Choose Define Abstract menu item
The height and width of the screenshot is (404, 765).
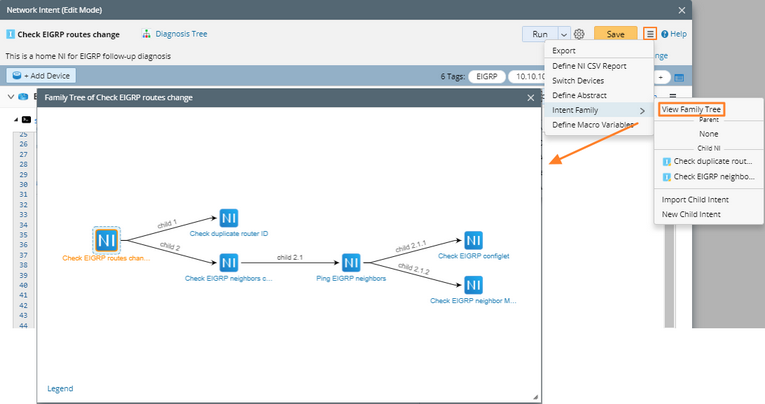coord(579,95)
